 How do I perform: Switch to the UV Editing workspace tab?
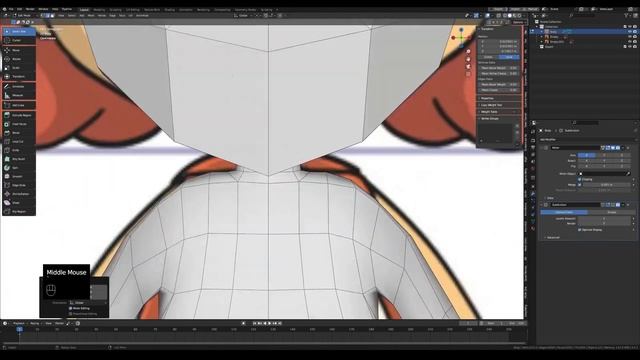[x=133, y=9]
